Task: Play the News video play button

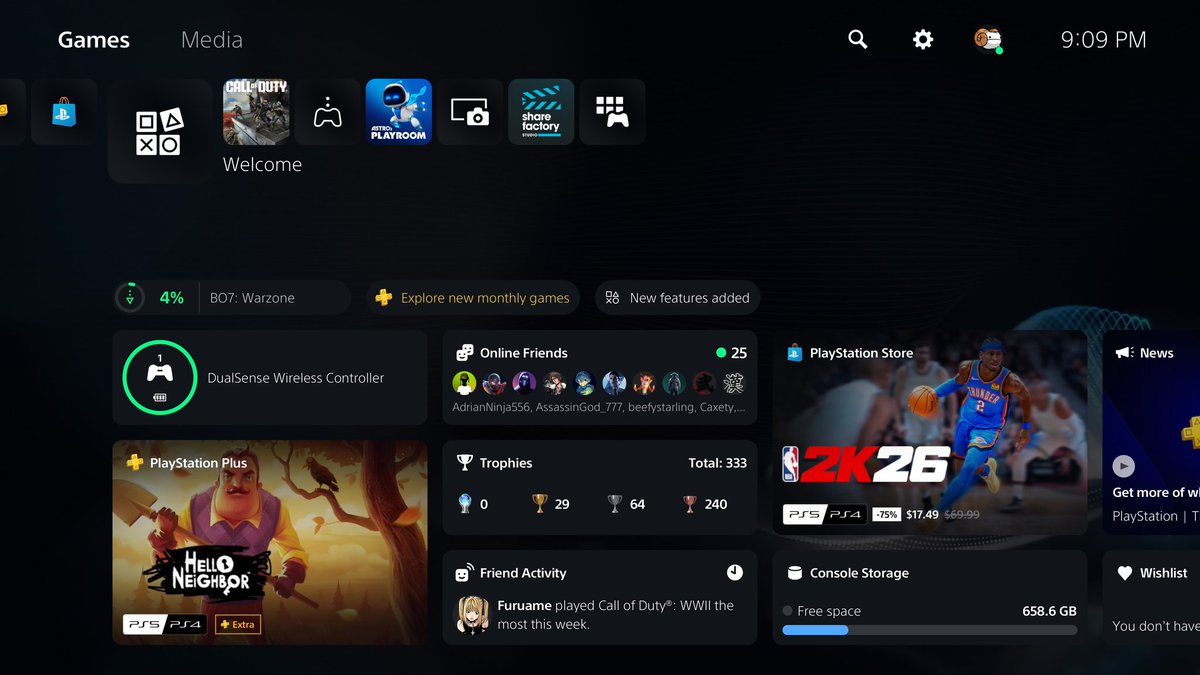Action: [x=1124, y=466]
